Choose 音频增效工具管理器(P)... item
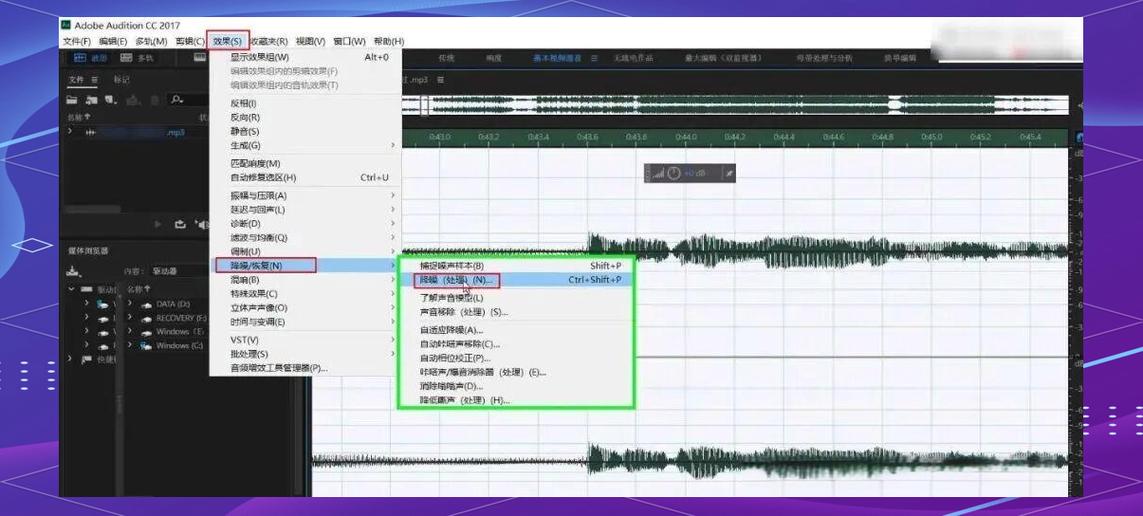1143x516 pixels. 305,368
